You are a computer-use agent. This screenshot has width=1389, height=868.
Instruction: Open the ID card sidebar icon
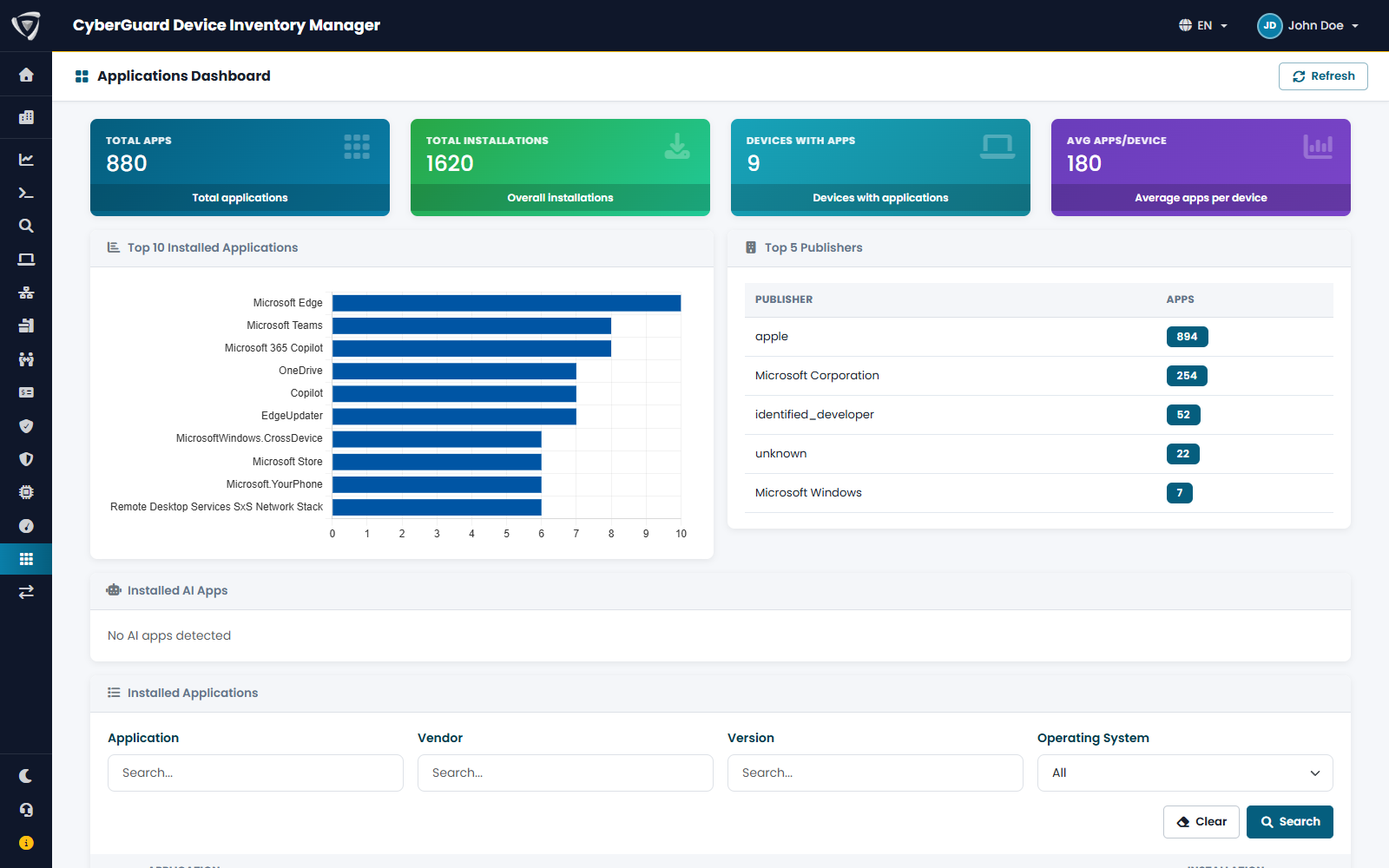[x=26, y=392]
